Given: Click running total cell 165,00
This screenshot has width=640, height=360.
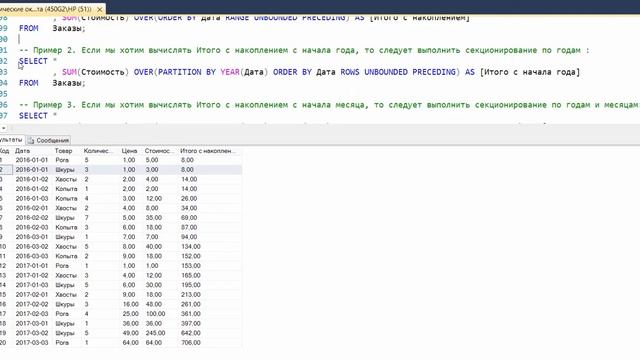Looking at the screenshot, I should pyautogui.click(x=191, y=276).
